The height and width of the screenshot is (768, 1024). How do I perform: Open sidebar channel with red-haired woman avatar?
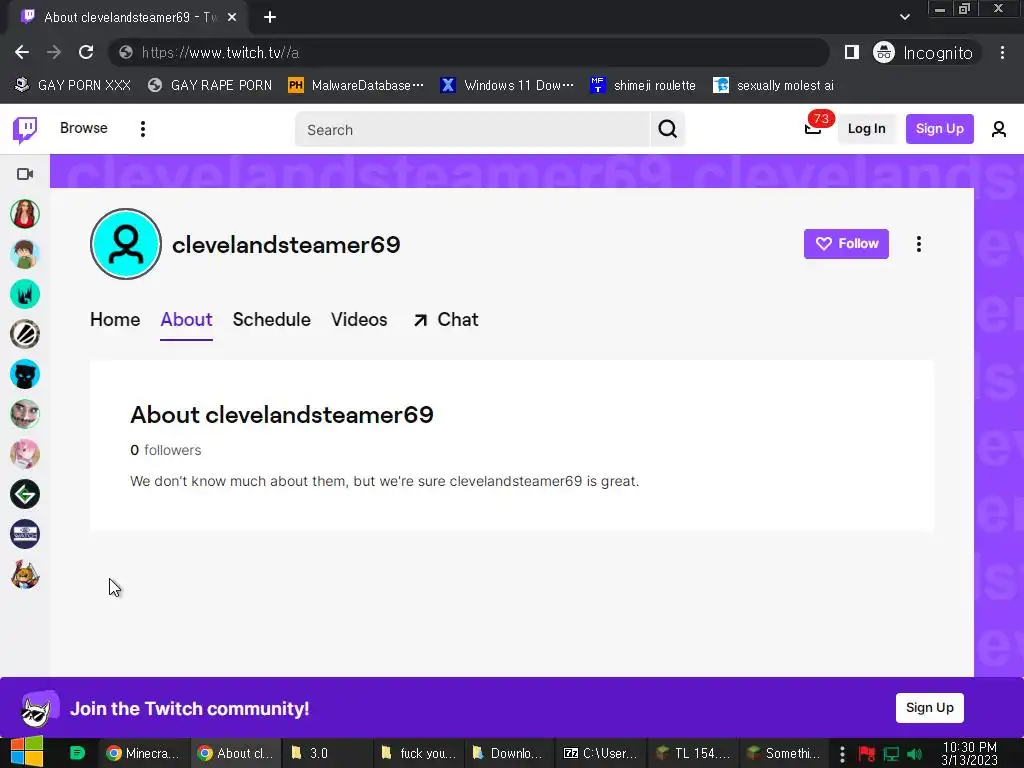pyautogui.click(x=25, y=214)
